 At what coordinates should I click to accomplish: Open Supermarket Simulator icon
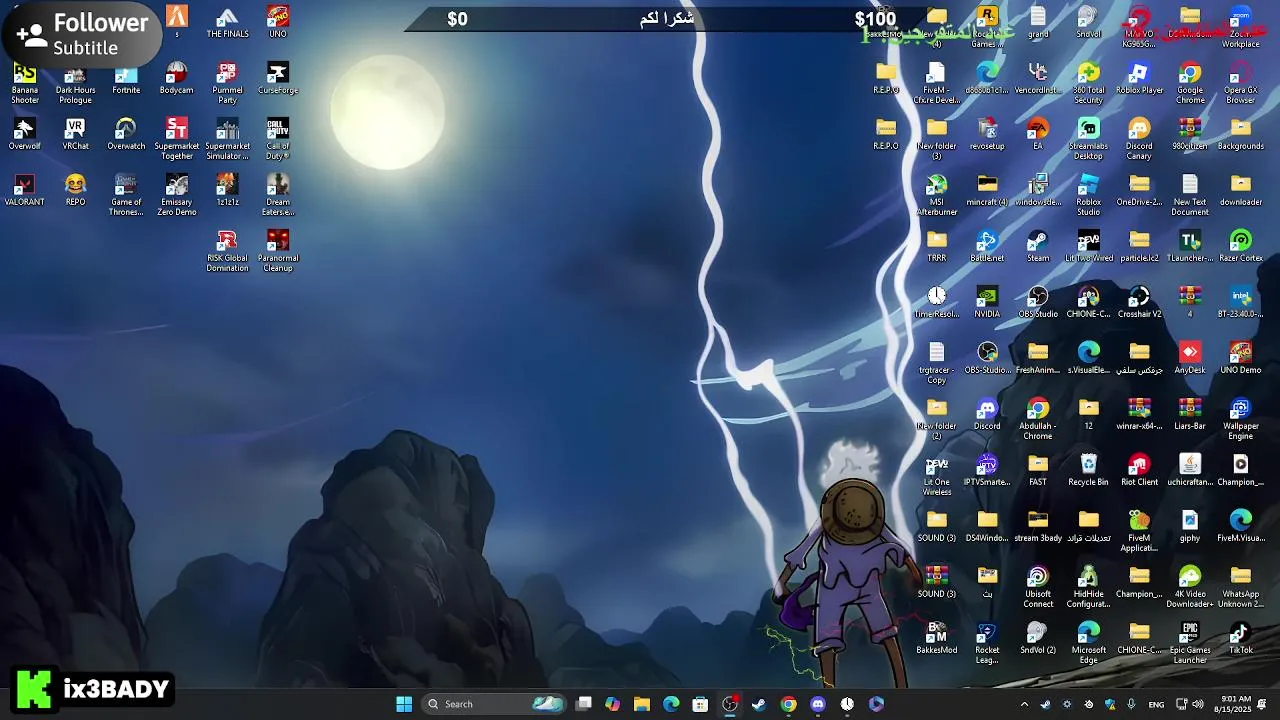227,139
